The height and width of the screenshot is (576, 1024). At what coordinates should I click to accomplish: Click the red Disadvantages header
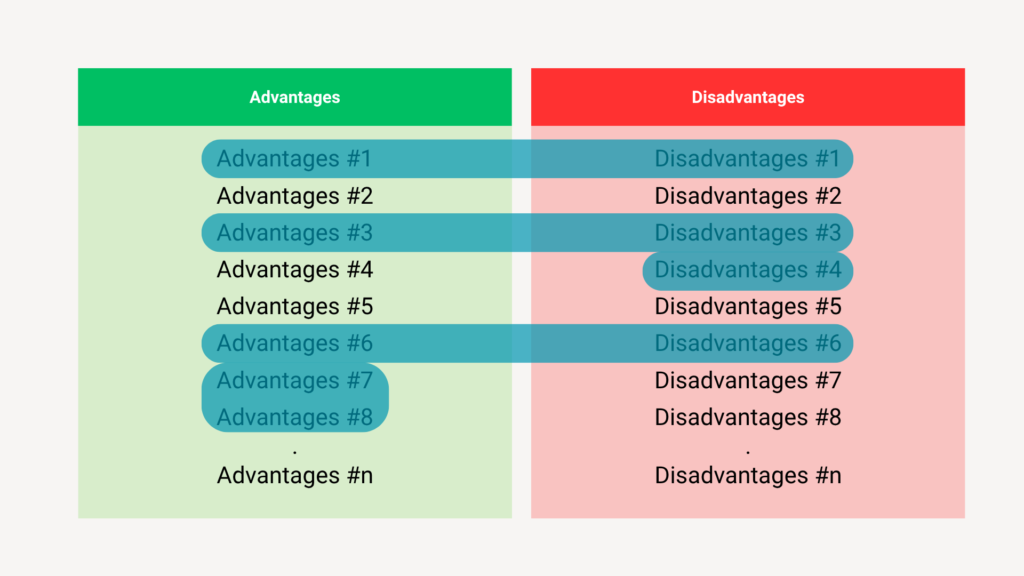748,97
